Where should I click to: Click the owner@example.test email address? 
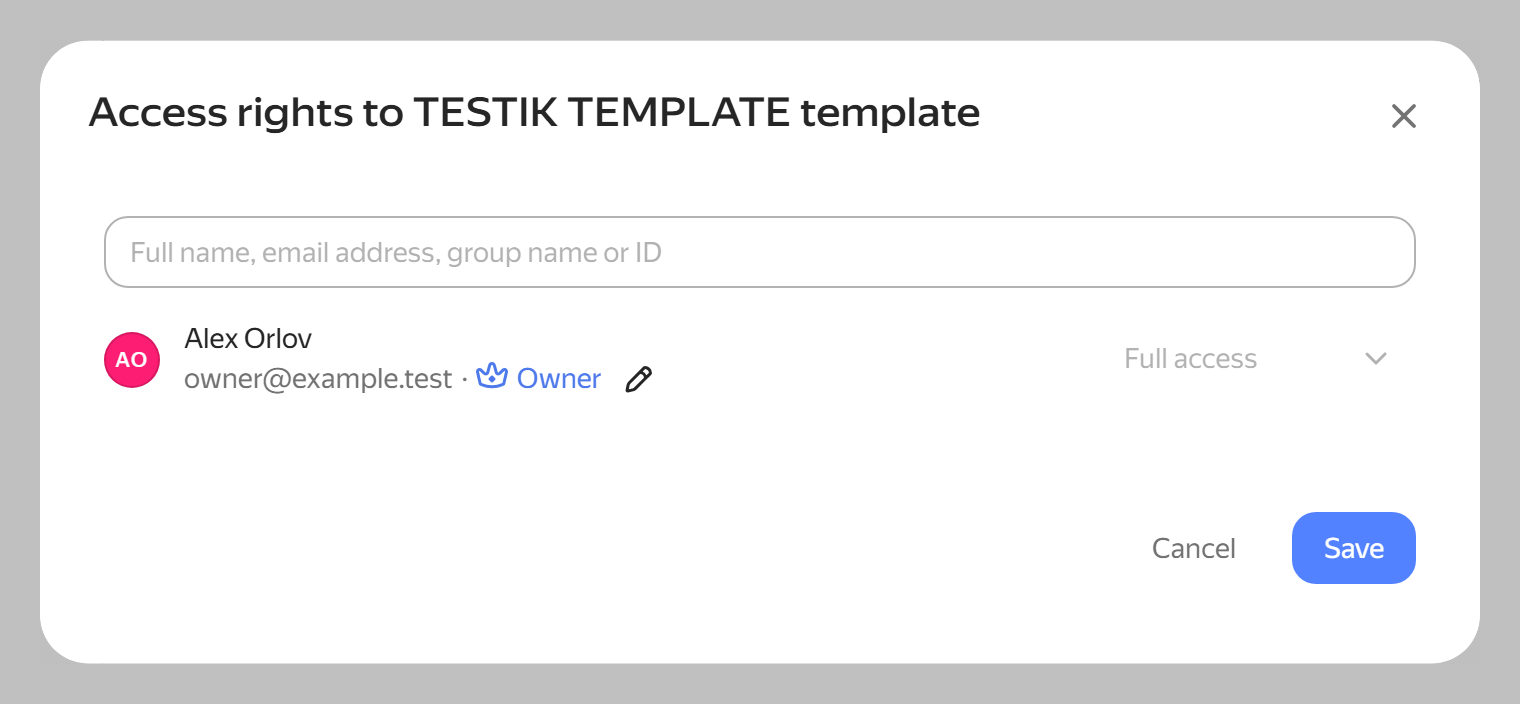[318, 380]
